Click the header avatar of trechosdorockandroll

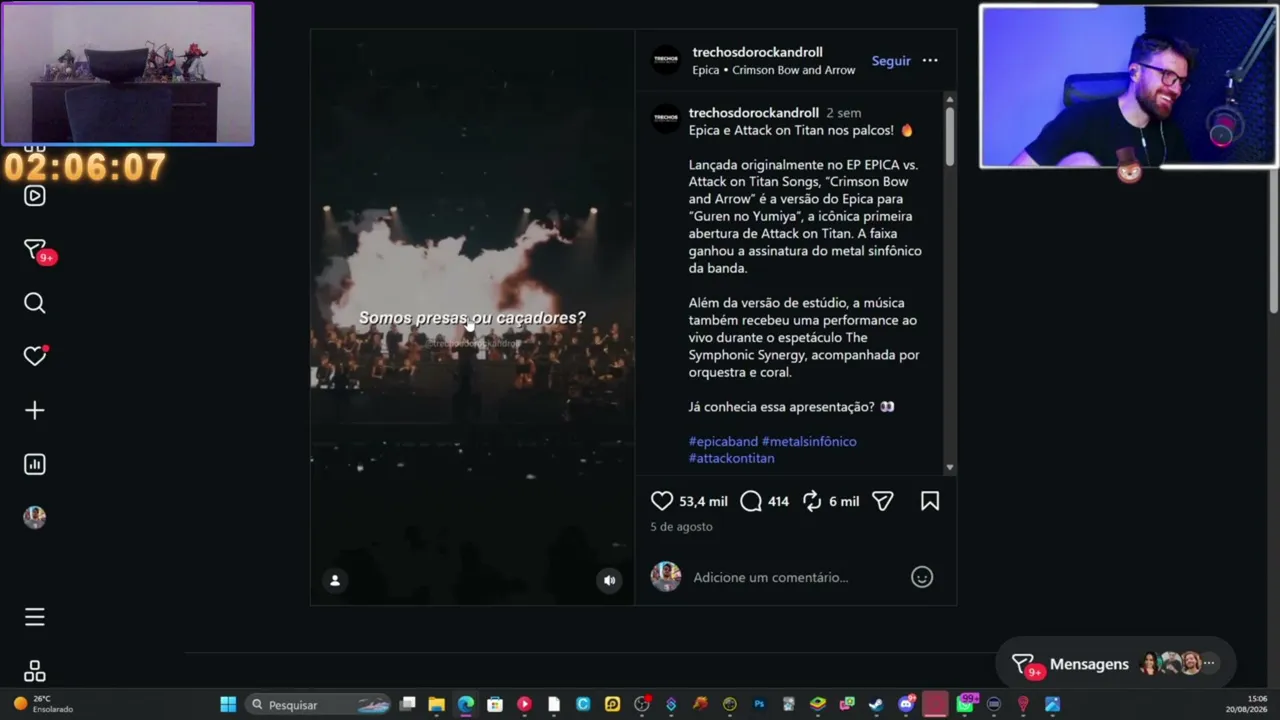[x=666, y=60]
